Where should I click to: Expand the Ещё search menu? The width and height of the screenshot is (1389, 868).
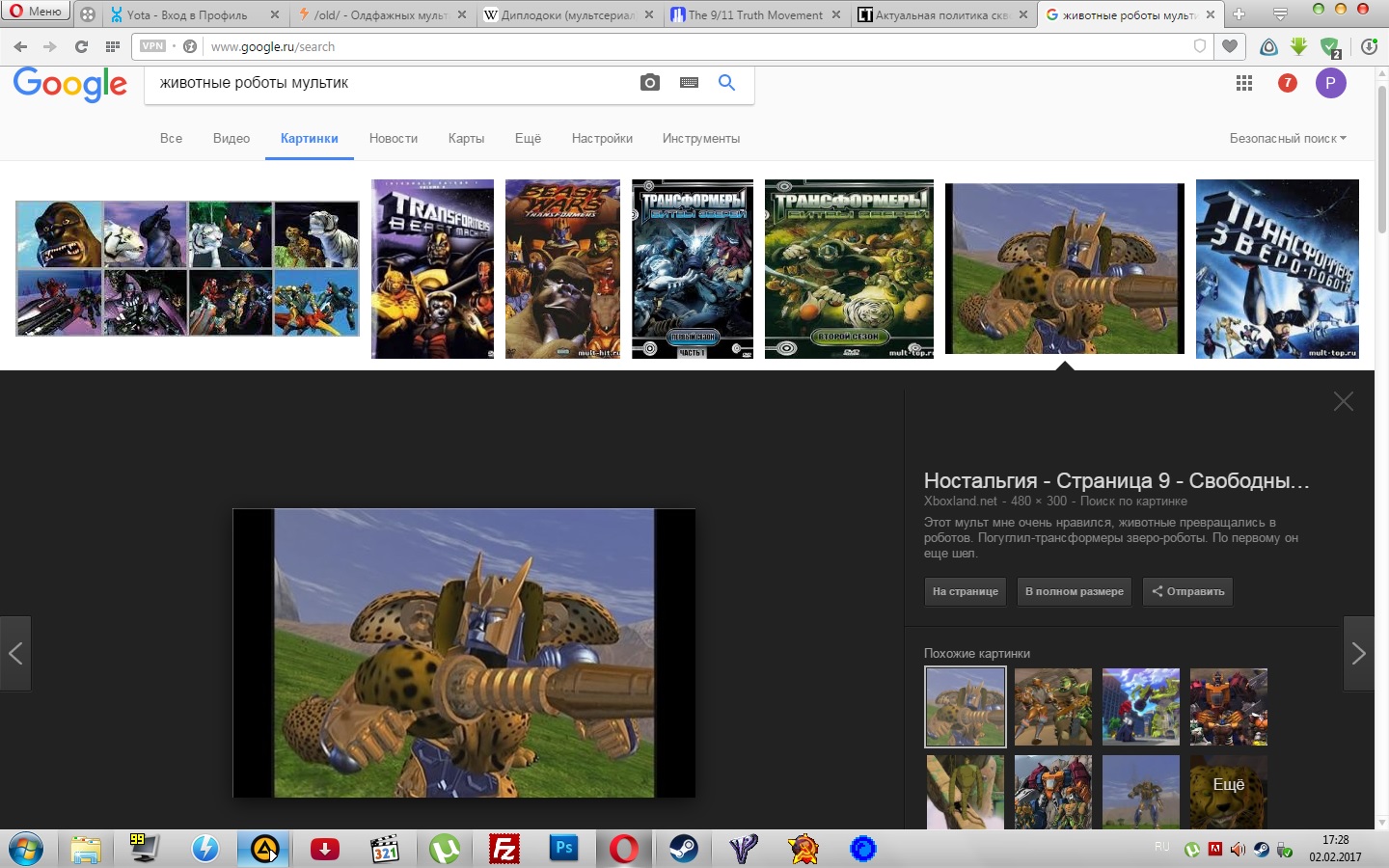[528, 138]
